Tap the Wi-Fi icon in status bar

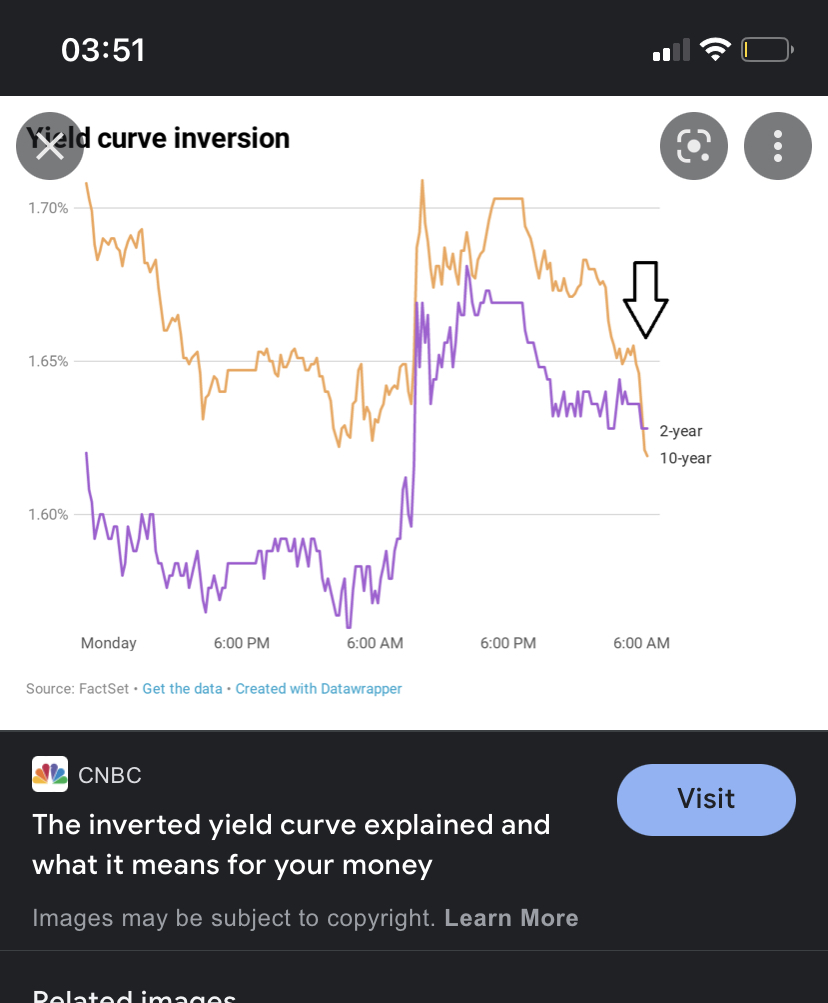coord(715,49)
